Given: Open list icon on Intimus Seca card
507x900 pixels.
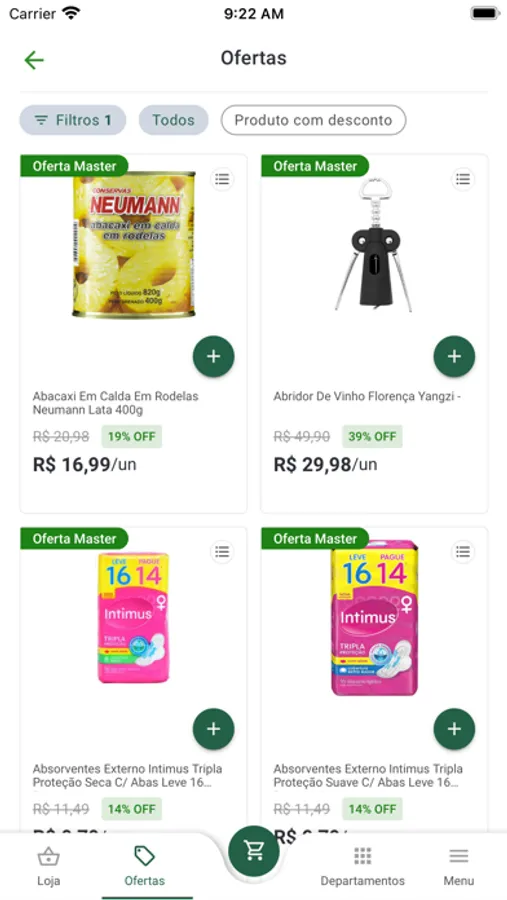Looking at the screenshot, I should coord(222,552).
